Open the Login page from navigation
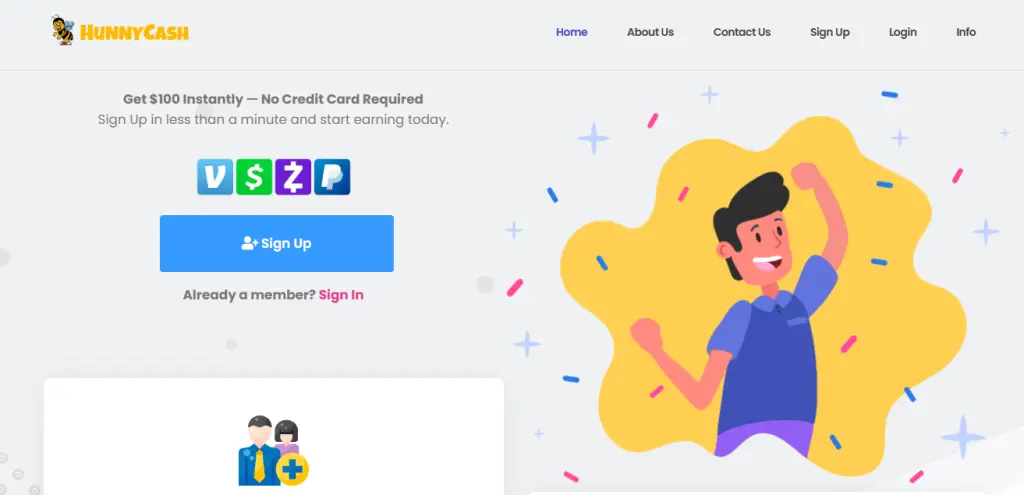The image size is (1024, 495). coord(903,32)
